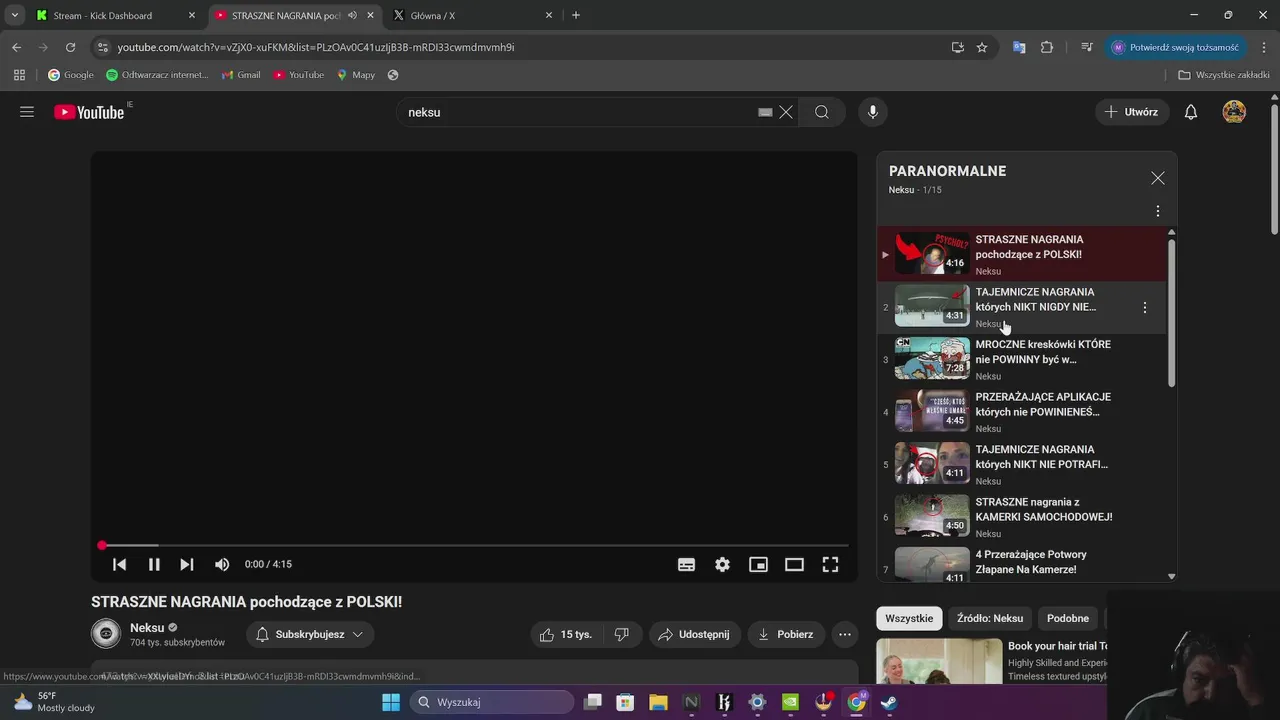This screenshot has height=720, width=1280.
Task: Bookmark this page with star icon
Action: pyautogui.click(x=982, y=47)
